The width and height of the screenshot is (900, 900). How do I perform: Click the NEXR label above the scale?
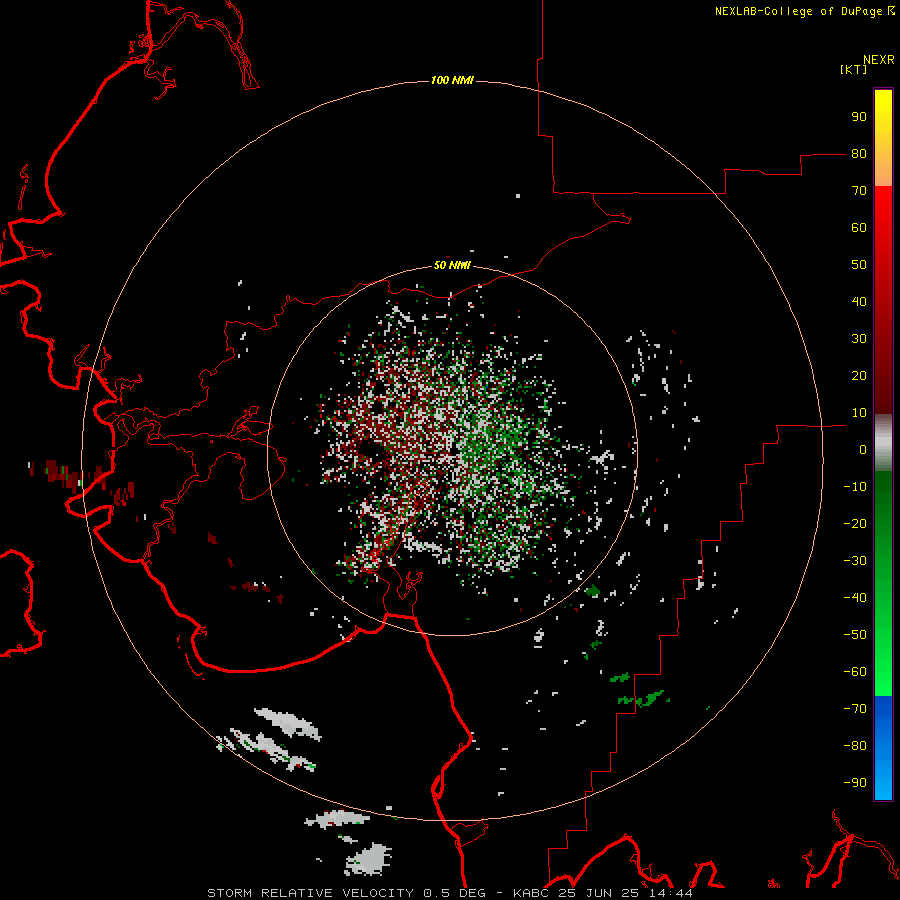coord(879,60)
